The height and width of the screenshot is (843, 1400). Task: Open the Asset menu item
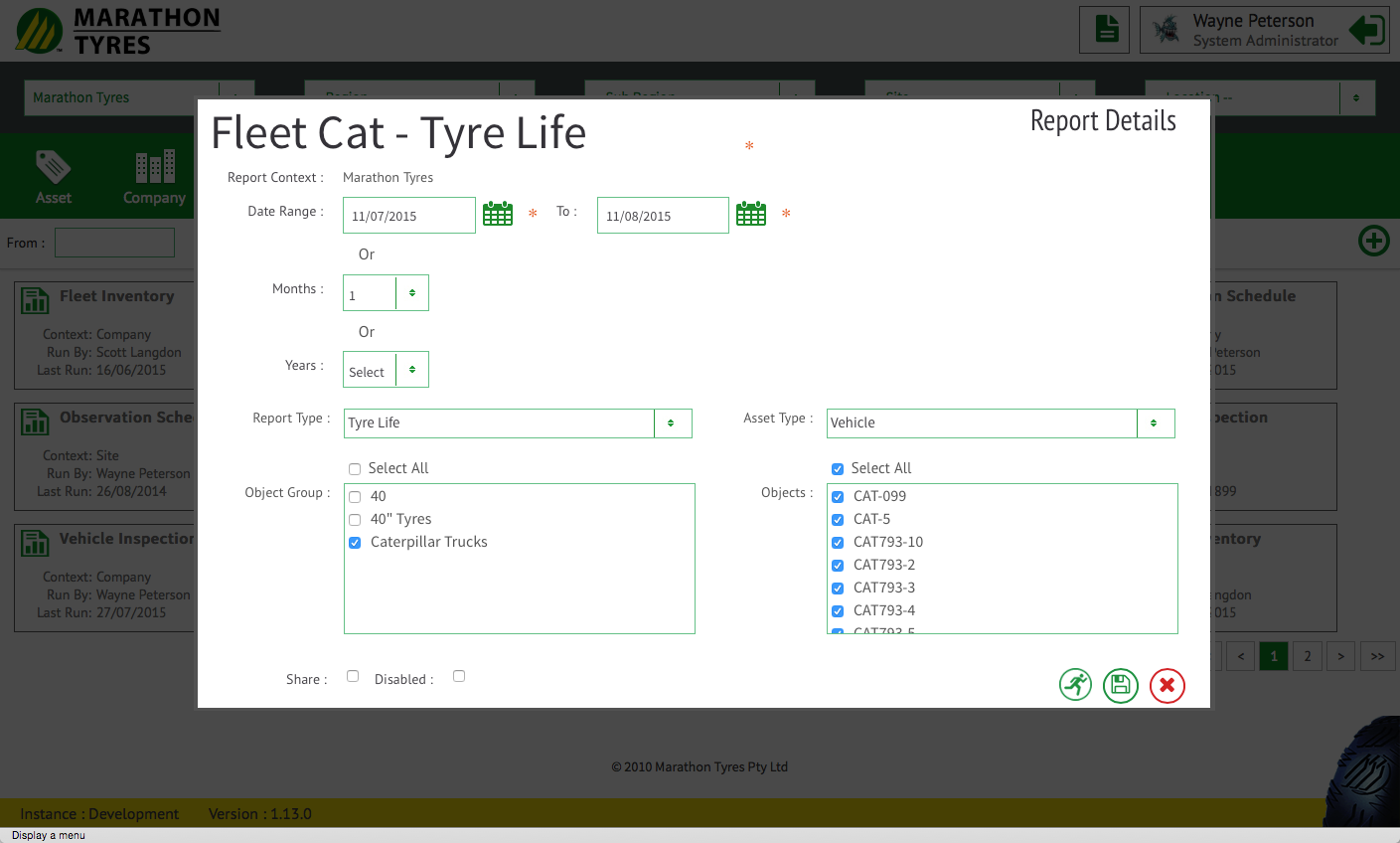[54, 177]
